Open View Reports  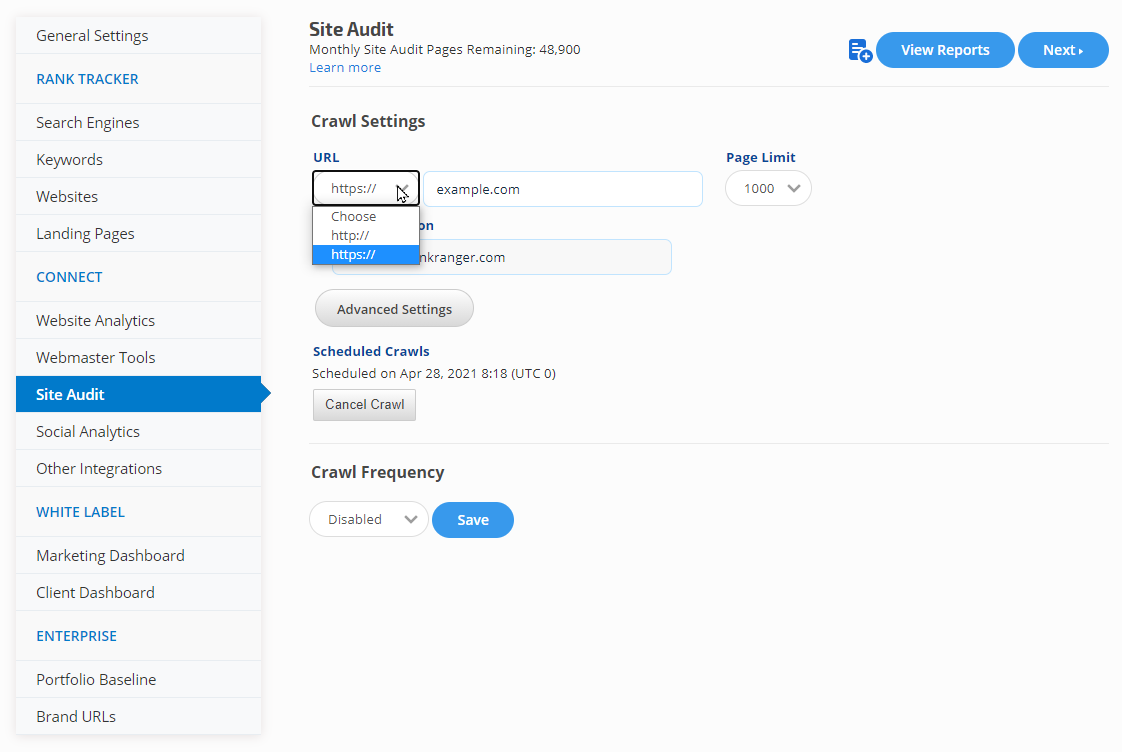[945, 50]
